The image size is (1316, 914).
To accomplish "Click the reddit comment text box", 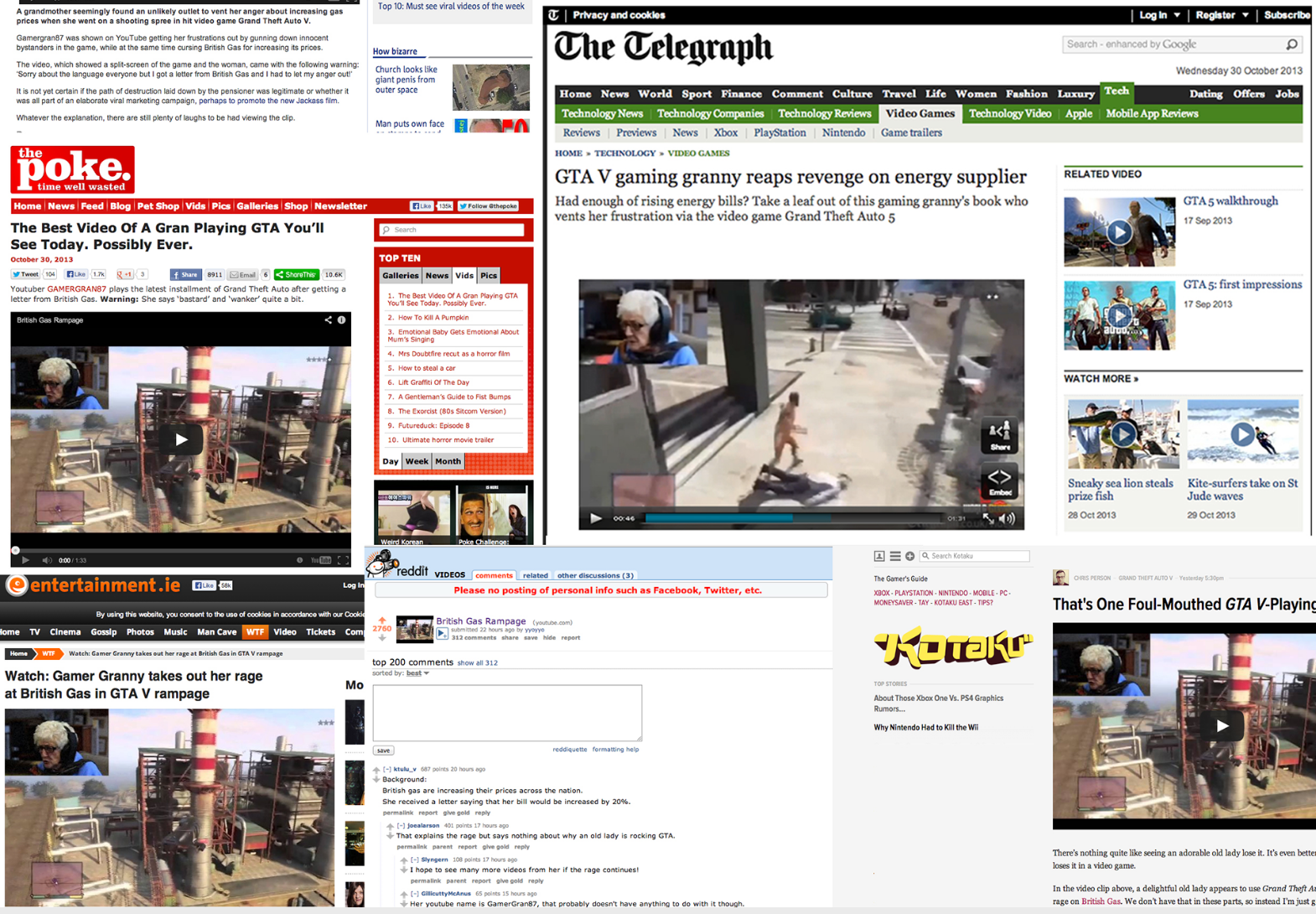I will pyautogui.click(x=507, y=713).
